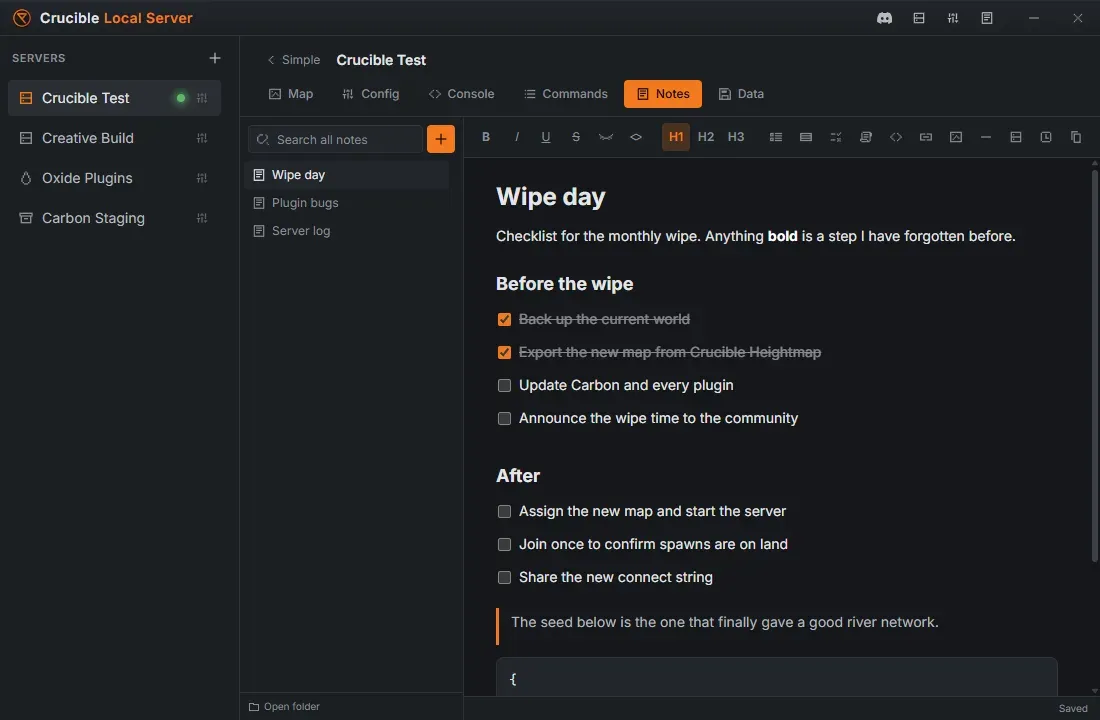Focus the 'Search all notes' field
This screenshot has width=1100, height=720.
335,139
